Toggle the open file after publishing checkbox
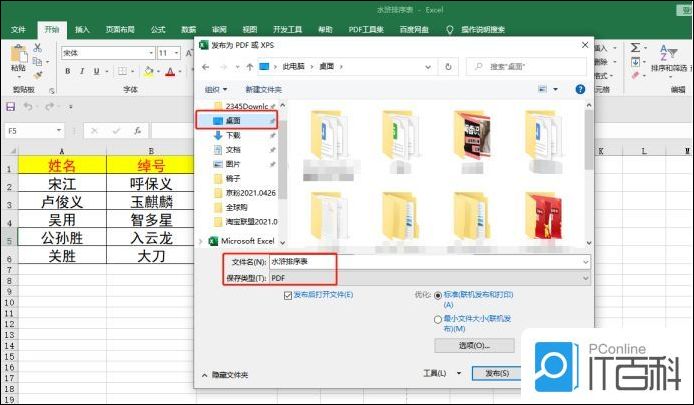 coord(288,295)
